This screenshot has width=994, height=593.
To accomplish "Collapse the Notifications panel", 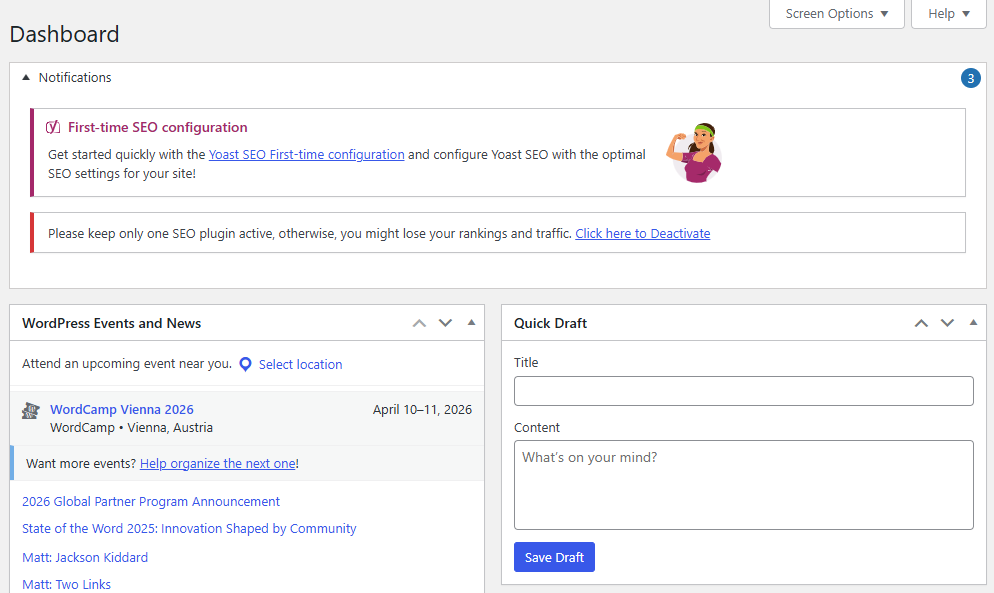I will (25, 77).
